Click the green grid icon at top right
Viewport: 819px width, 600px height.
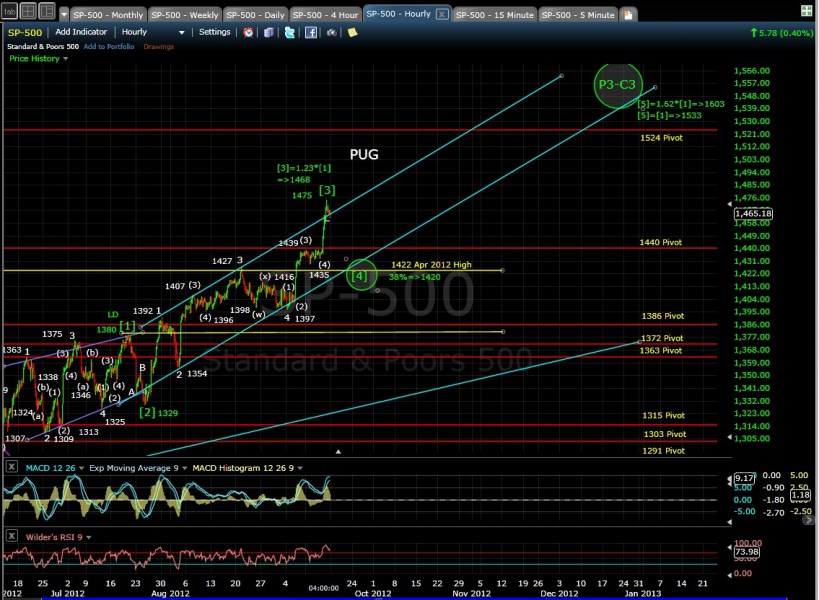point(806,11)
